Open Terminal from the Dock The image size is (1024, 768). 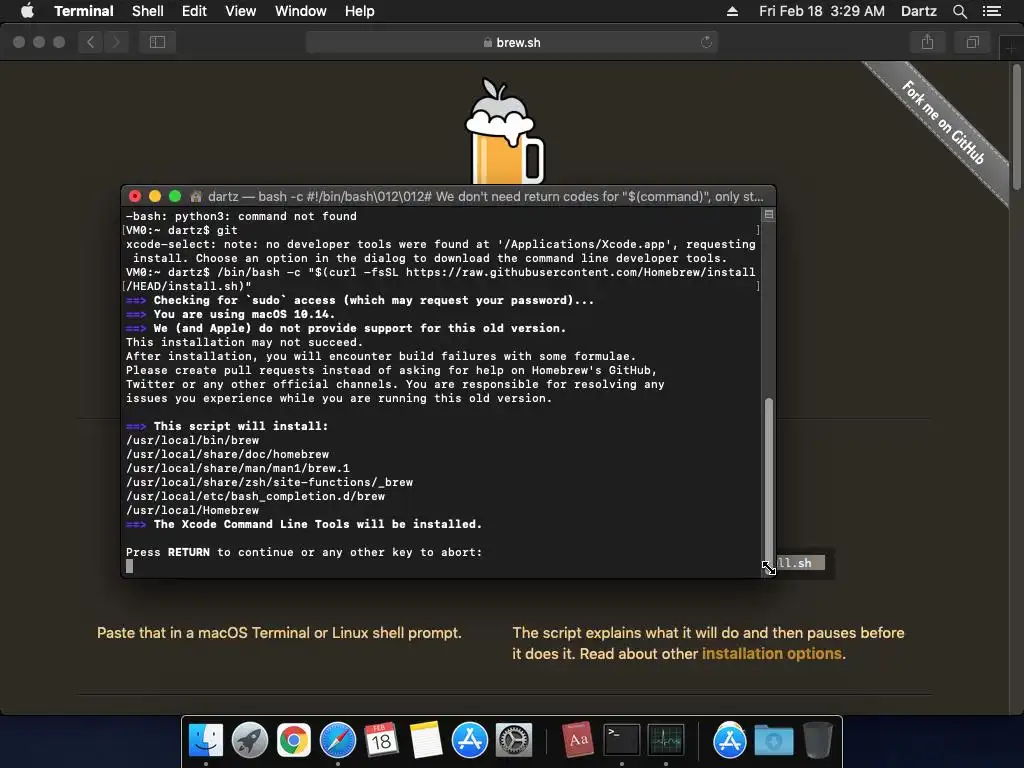622,741
